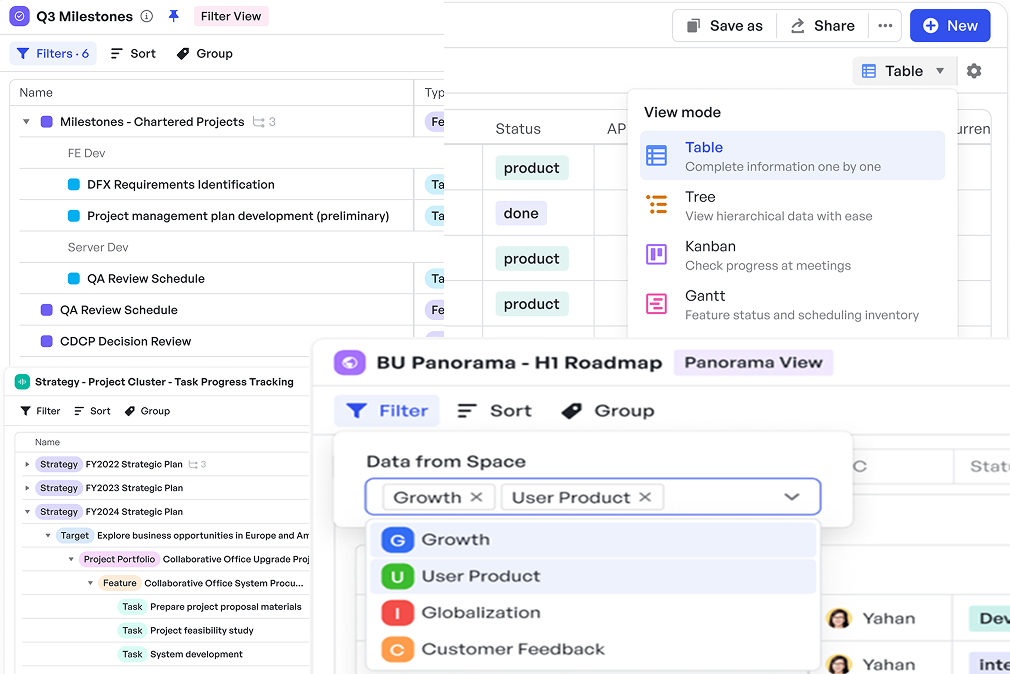Select Customer Feedback space option

pos(512,649)
